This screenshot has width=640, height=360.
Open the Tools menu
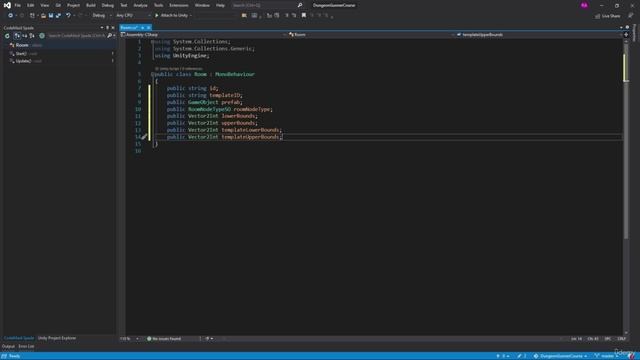158,5
